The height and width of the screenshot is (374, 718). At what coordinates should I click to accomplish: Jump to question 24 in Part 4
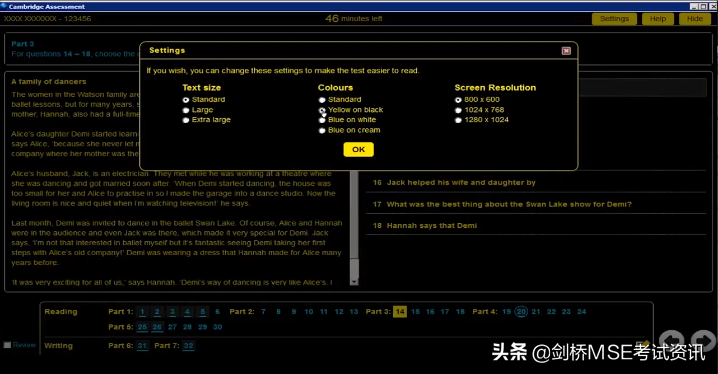point(582,312)
